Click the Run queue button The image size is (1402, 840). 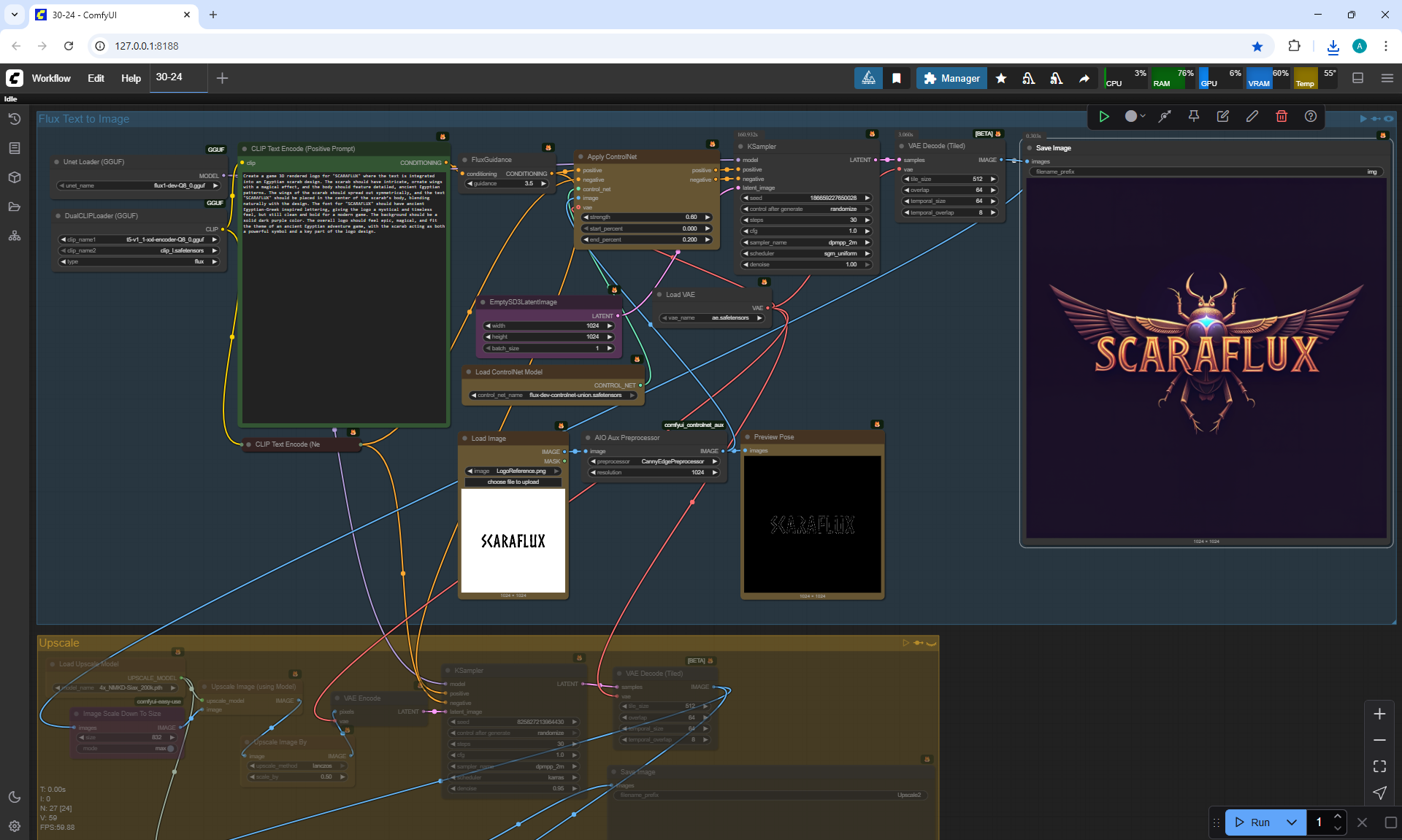point(1253,822)
